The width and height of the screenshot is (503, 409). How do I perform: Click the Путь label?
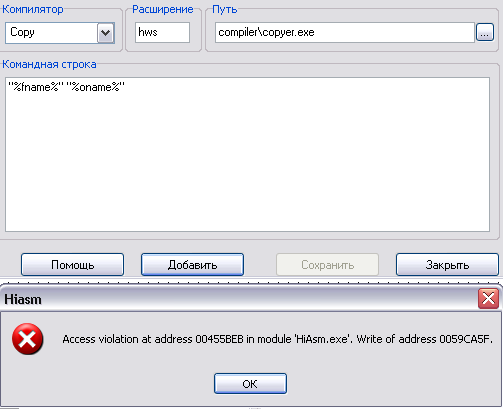pyautogui.click(x=225, y=9)
